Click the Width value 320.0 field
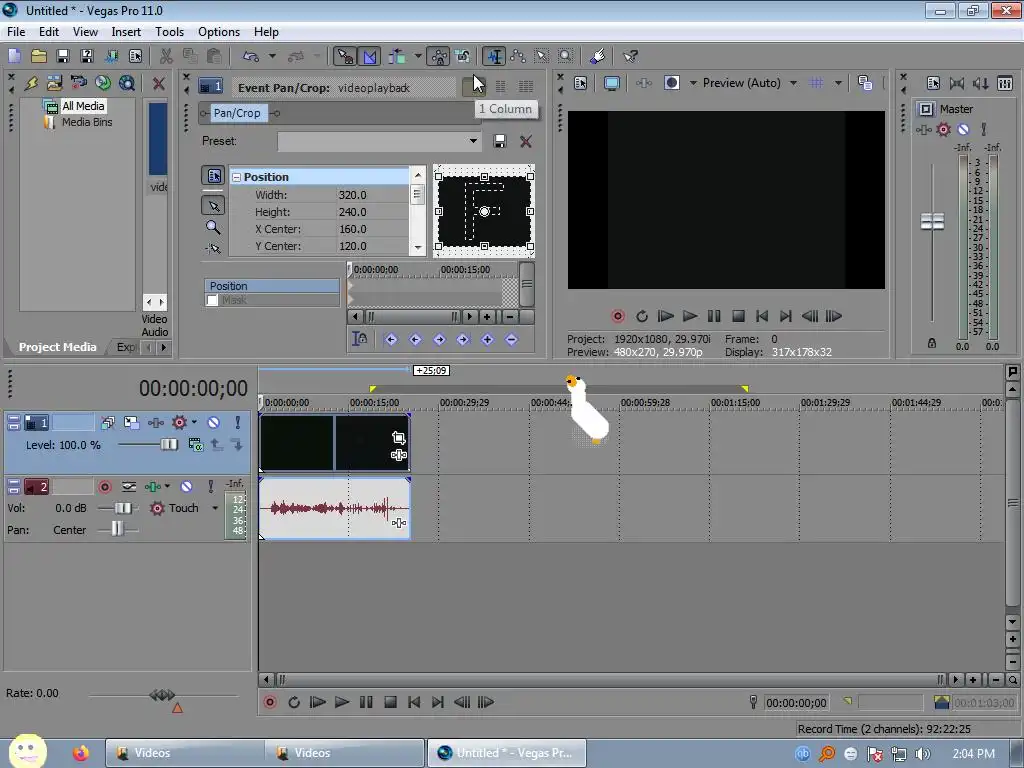1024x768 pixels. tap(372, 195)
